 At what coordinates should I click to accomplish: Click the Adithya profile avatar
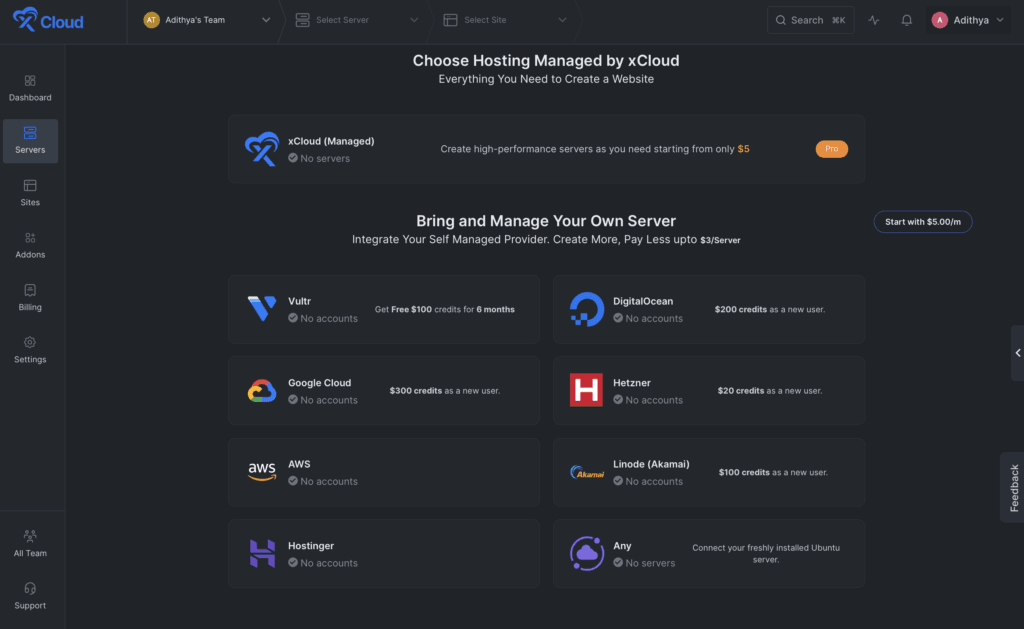click(x=939, y=20)
